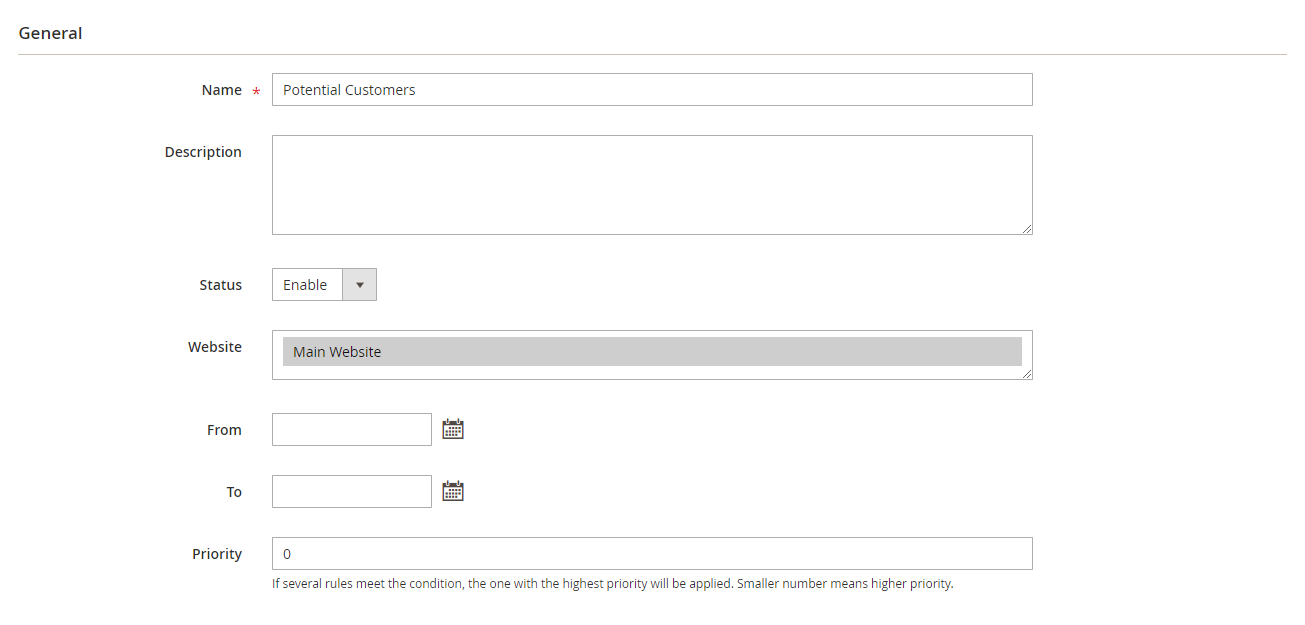Open the calendar picker for To date

pos(453,492)
